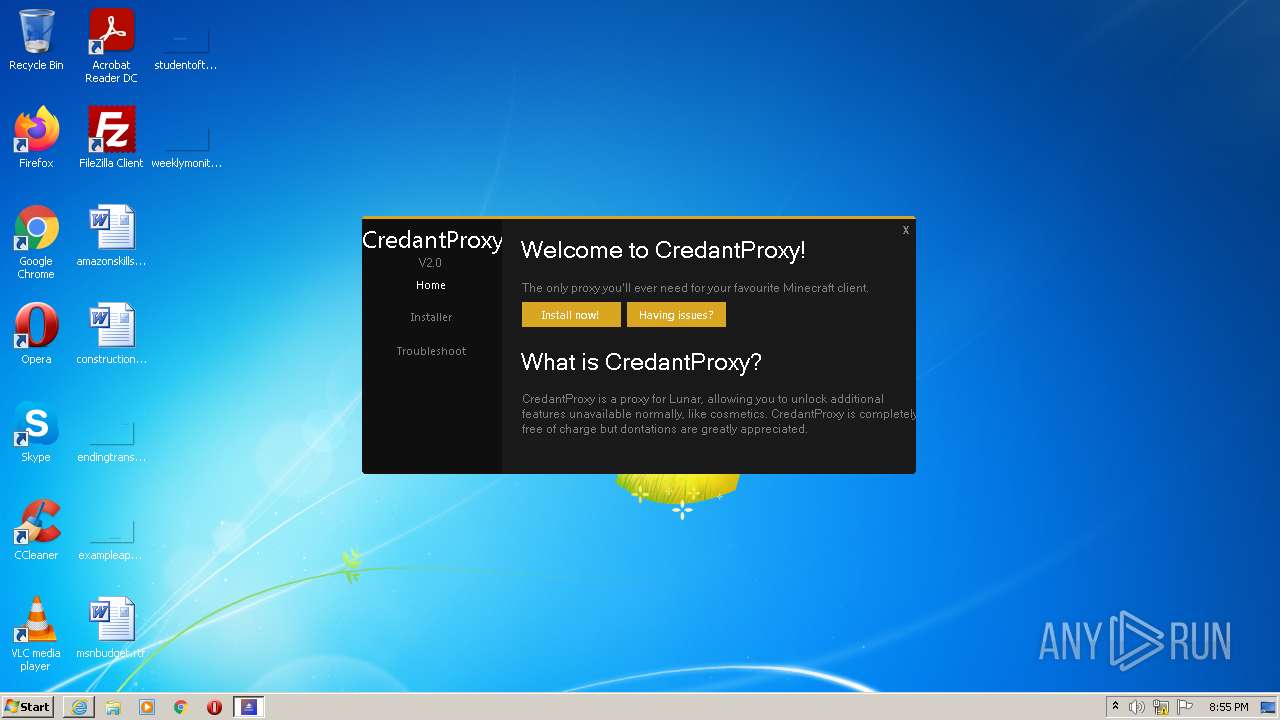Show hidden system tray icons arrow
Image resolution: width=1280 pixels, height=720 pixels.
pyautogui.click(x=1115, y=707)
